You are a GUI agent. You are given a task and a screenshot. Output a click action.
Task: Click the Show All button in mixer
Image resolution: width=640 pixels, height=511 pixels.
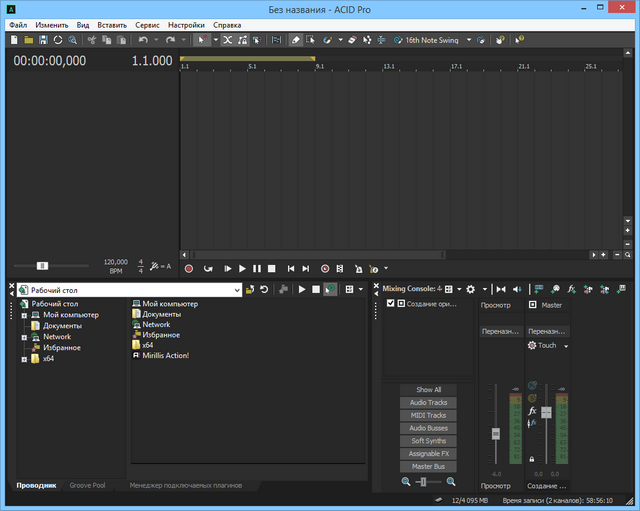click(427, 389)
